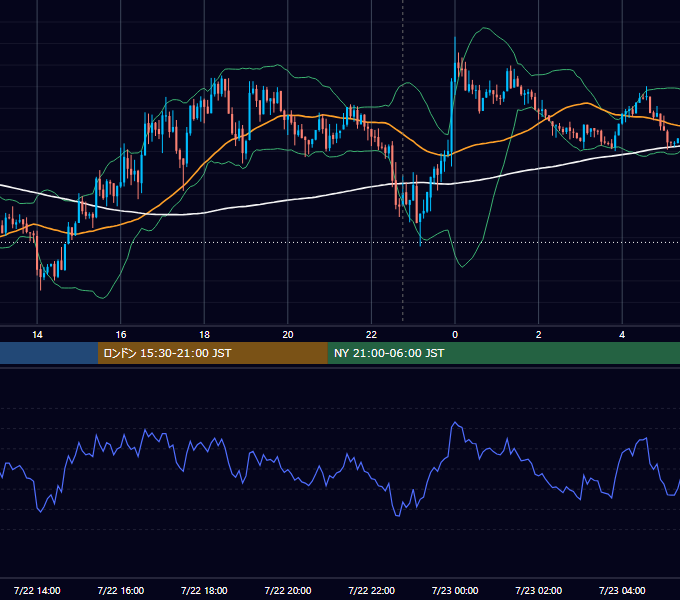680x600 pixels.
Task: Click the 2 hour label on the price axis
Action: click(539, 335)
